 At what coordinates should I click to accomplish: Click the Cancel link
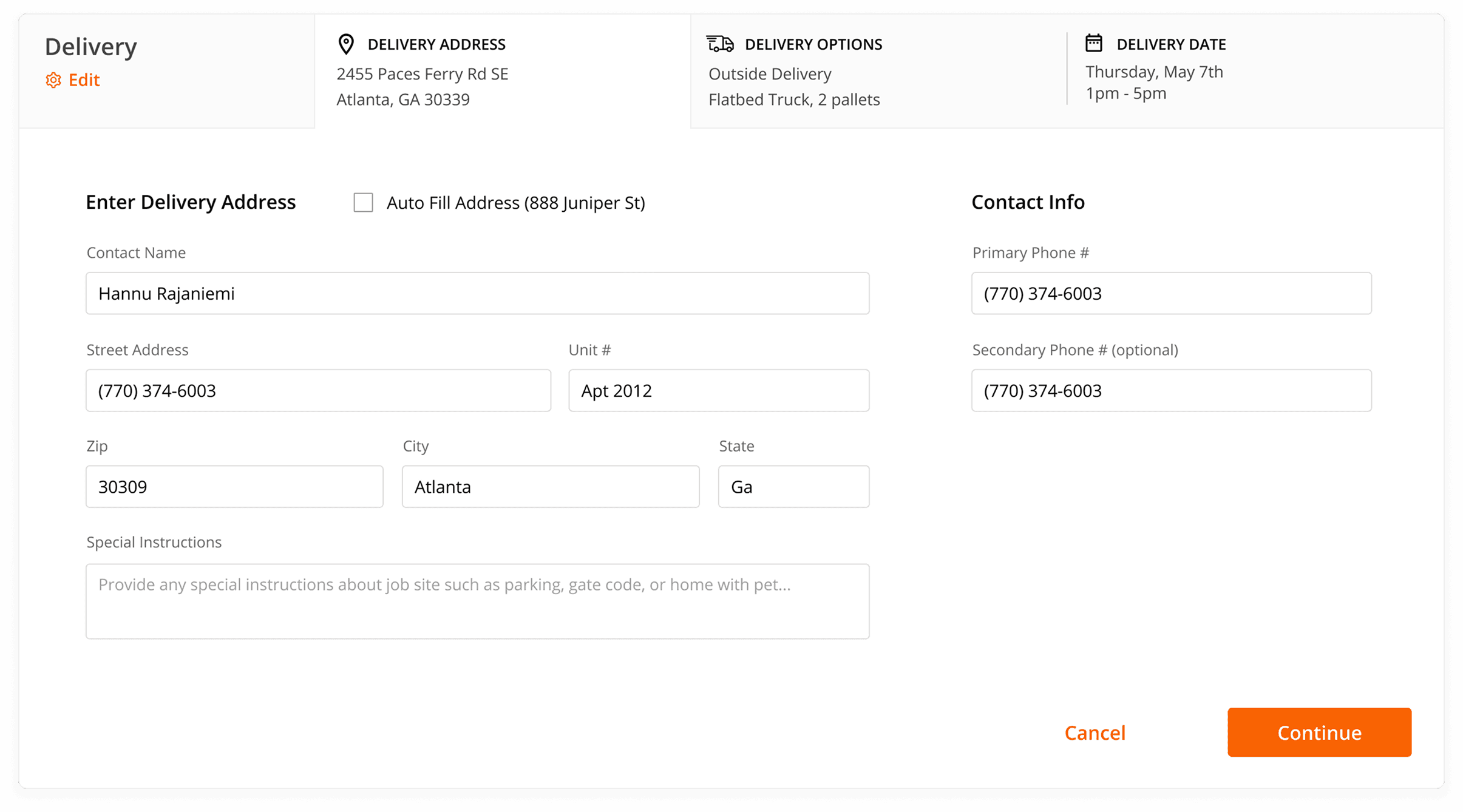click(1095, 732)
